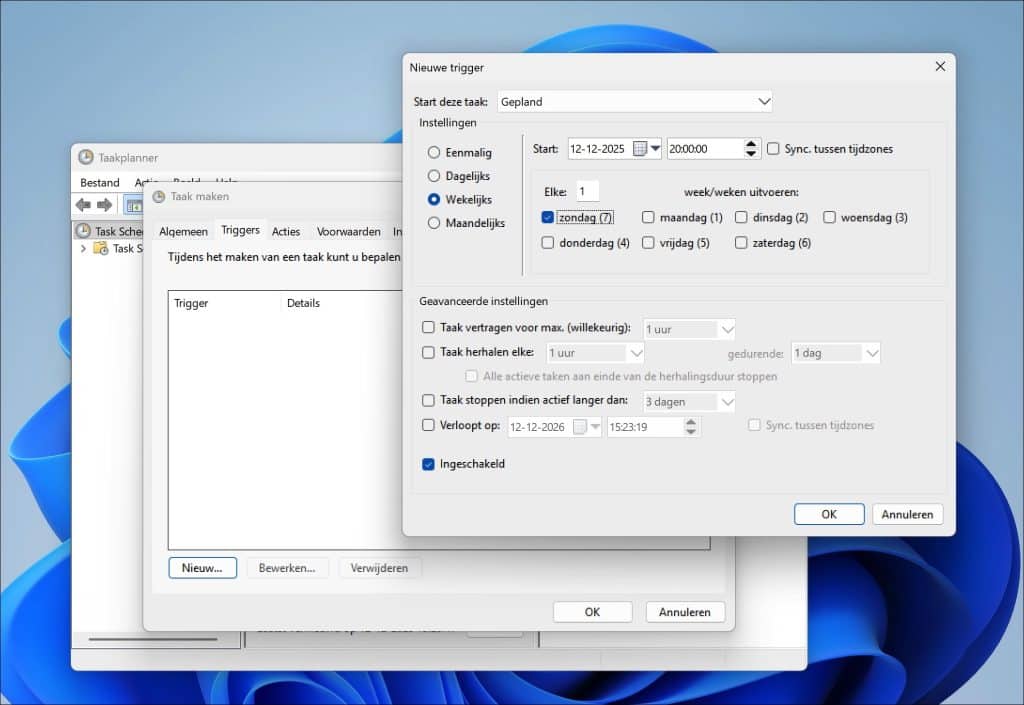Close the Nieuwe trigger dialog
Screen dimensions: 1024x705
pos(939,67)
